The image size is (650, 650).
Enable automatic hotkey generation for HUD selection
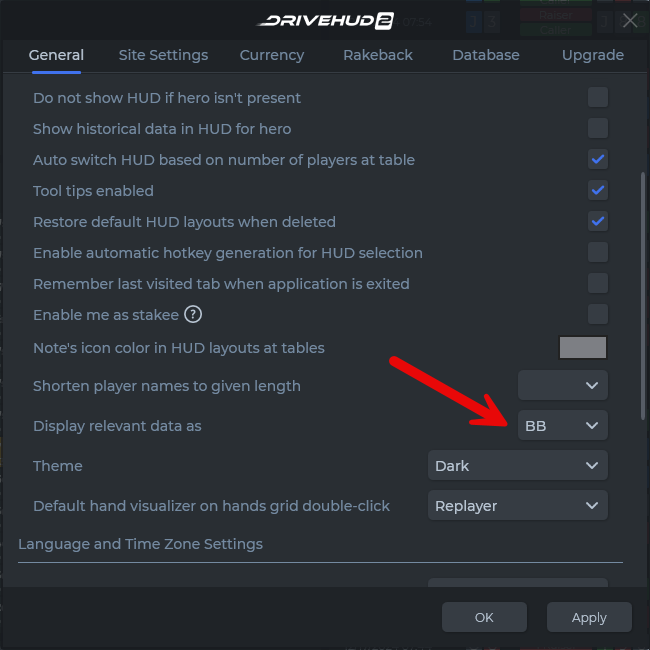tap(598, 252)
